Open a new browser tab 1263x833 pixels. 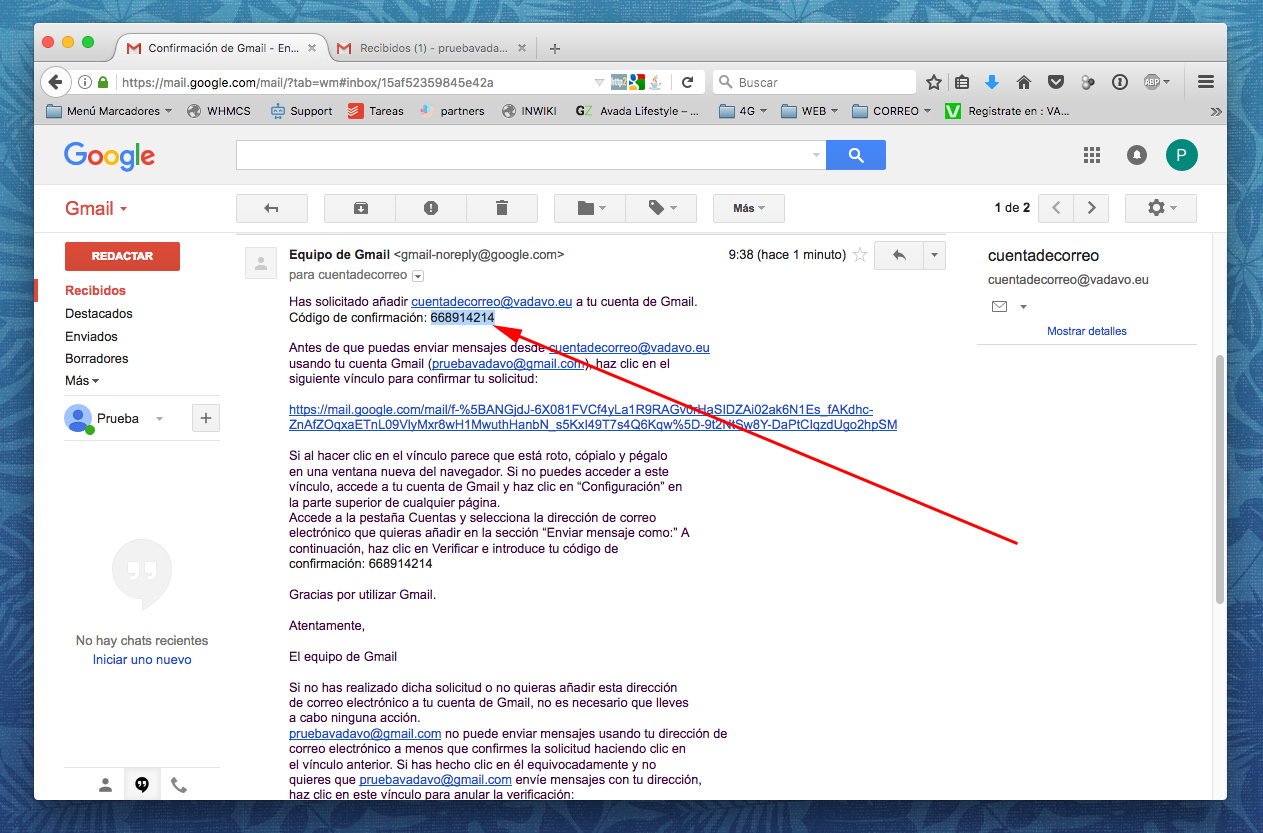click(555, 48)
